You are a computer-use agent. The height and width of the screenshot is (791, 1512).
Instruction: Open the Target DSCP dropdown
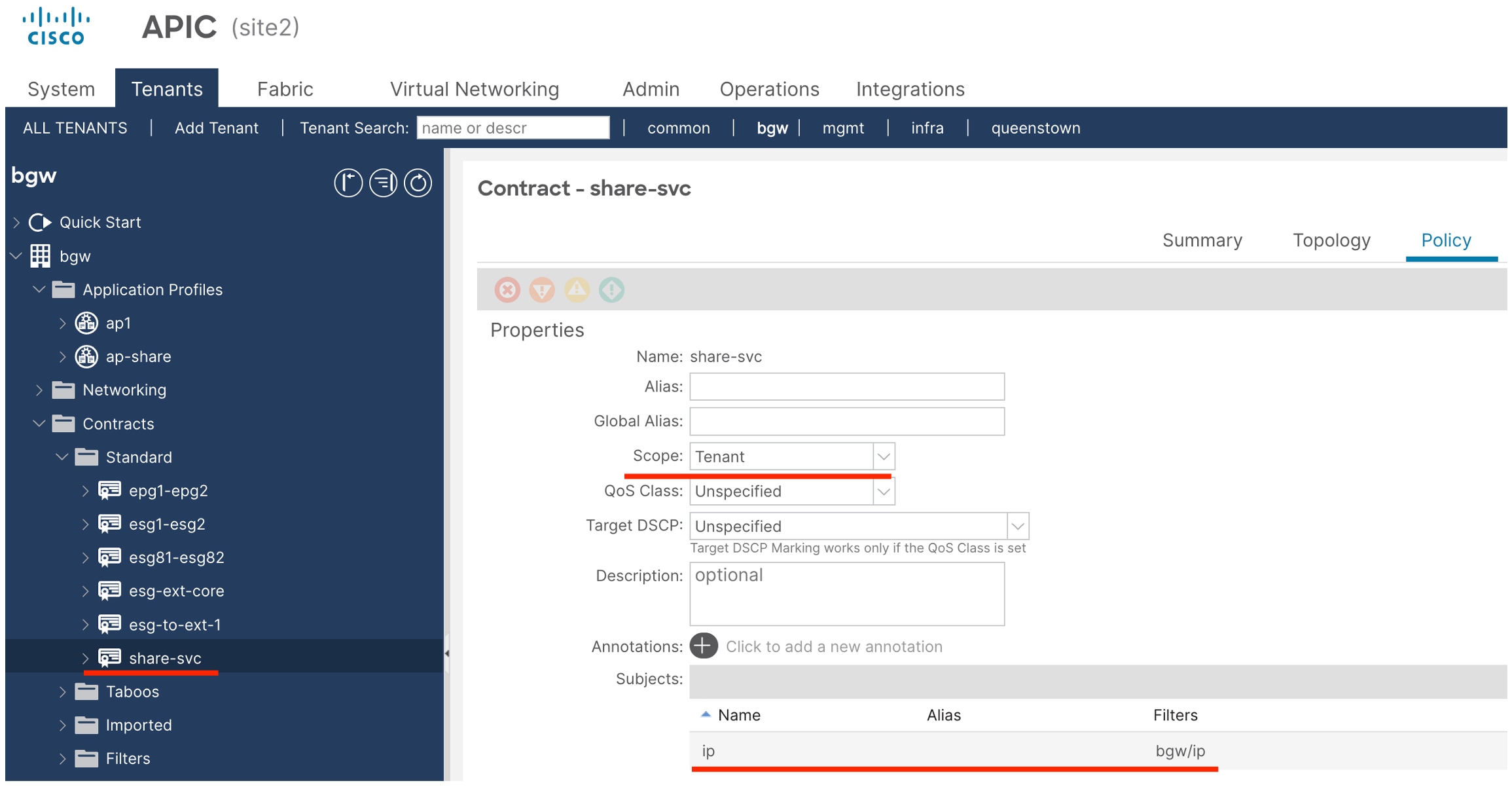point(1017,526)
